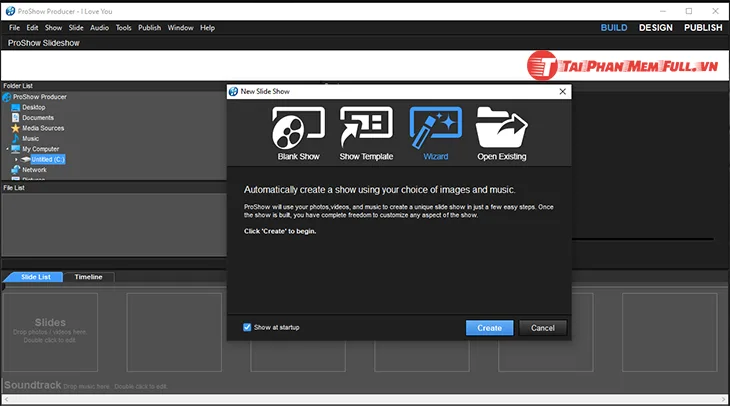Image resolution: width=730 pixels, height=406 pixels.
Task: Switch to DESIGN workspace
Action: pos(656,28)
